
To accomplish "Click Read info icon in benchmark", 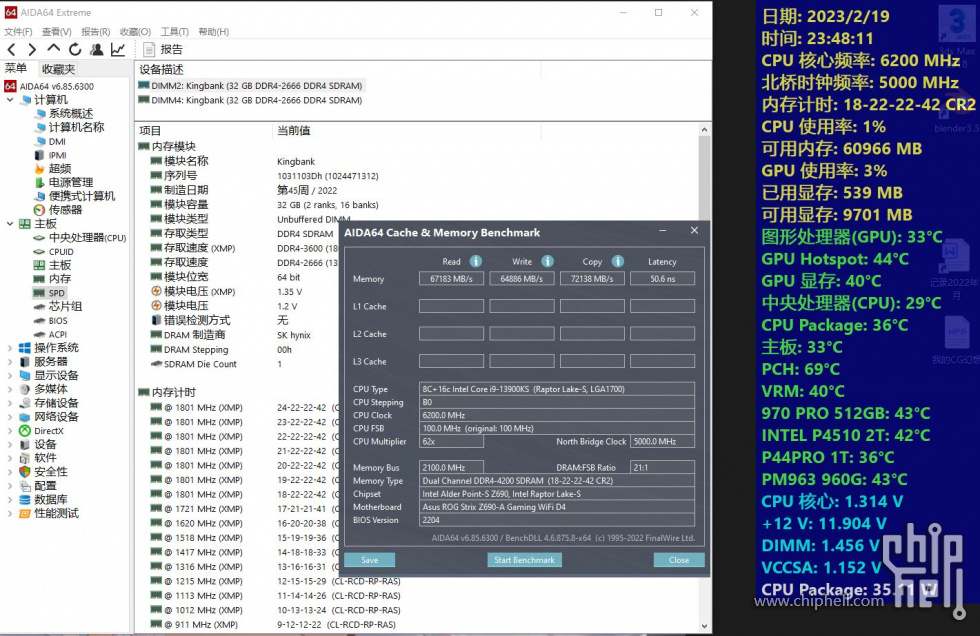I will pos(476,261).
